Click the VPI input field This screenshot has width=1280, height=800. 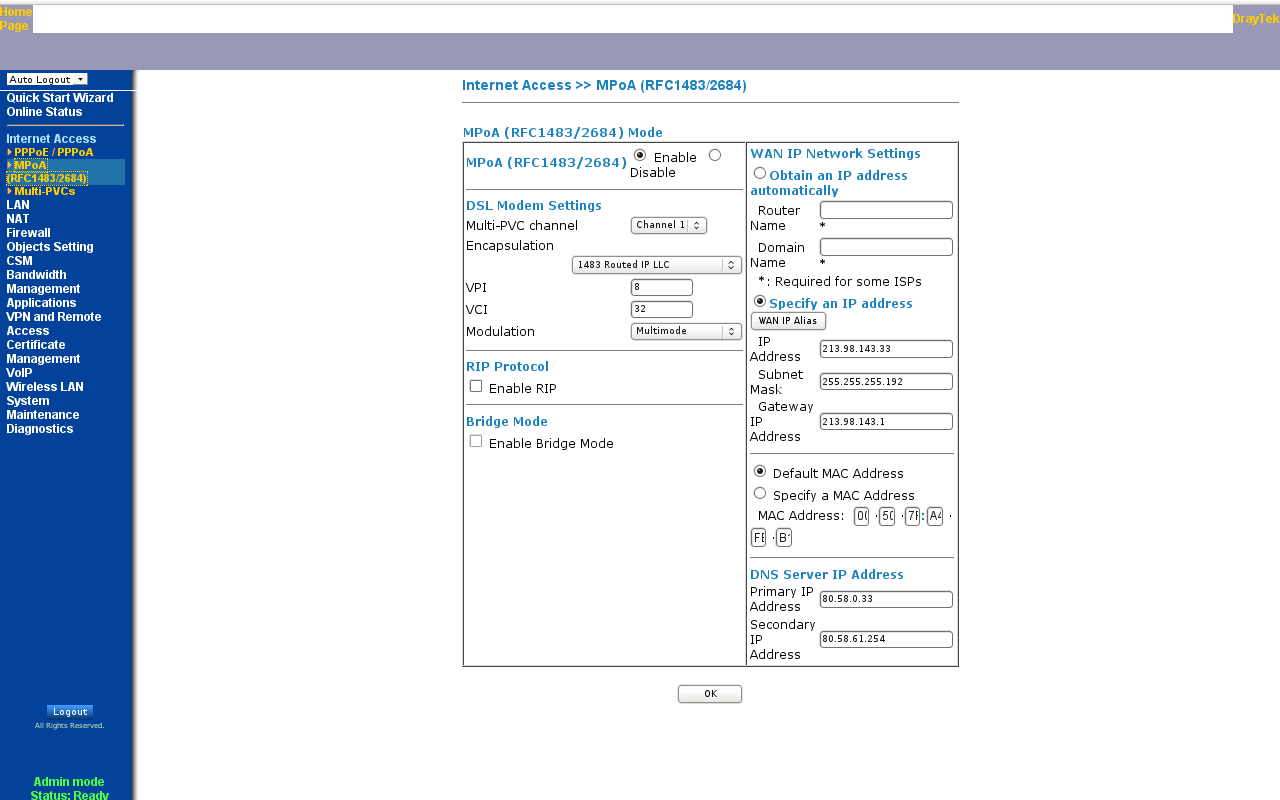point(662,287)
